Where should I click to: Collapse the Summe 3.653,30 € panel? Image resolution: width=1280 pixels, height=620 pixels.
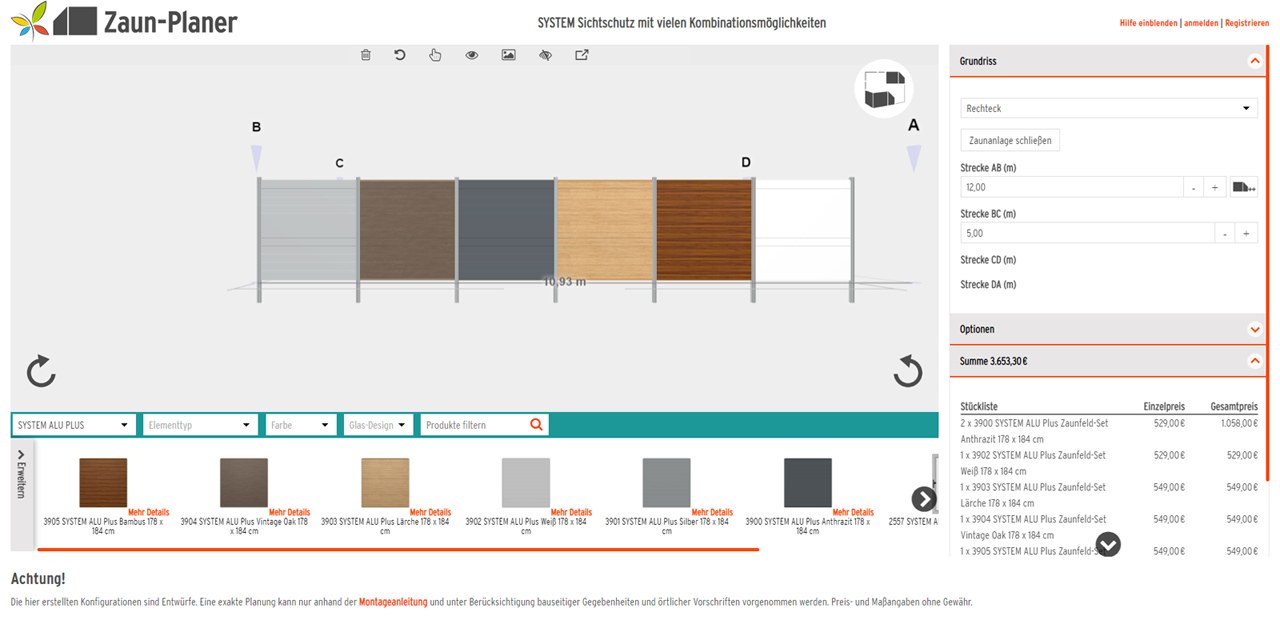click(1254, 361)
